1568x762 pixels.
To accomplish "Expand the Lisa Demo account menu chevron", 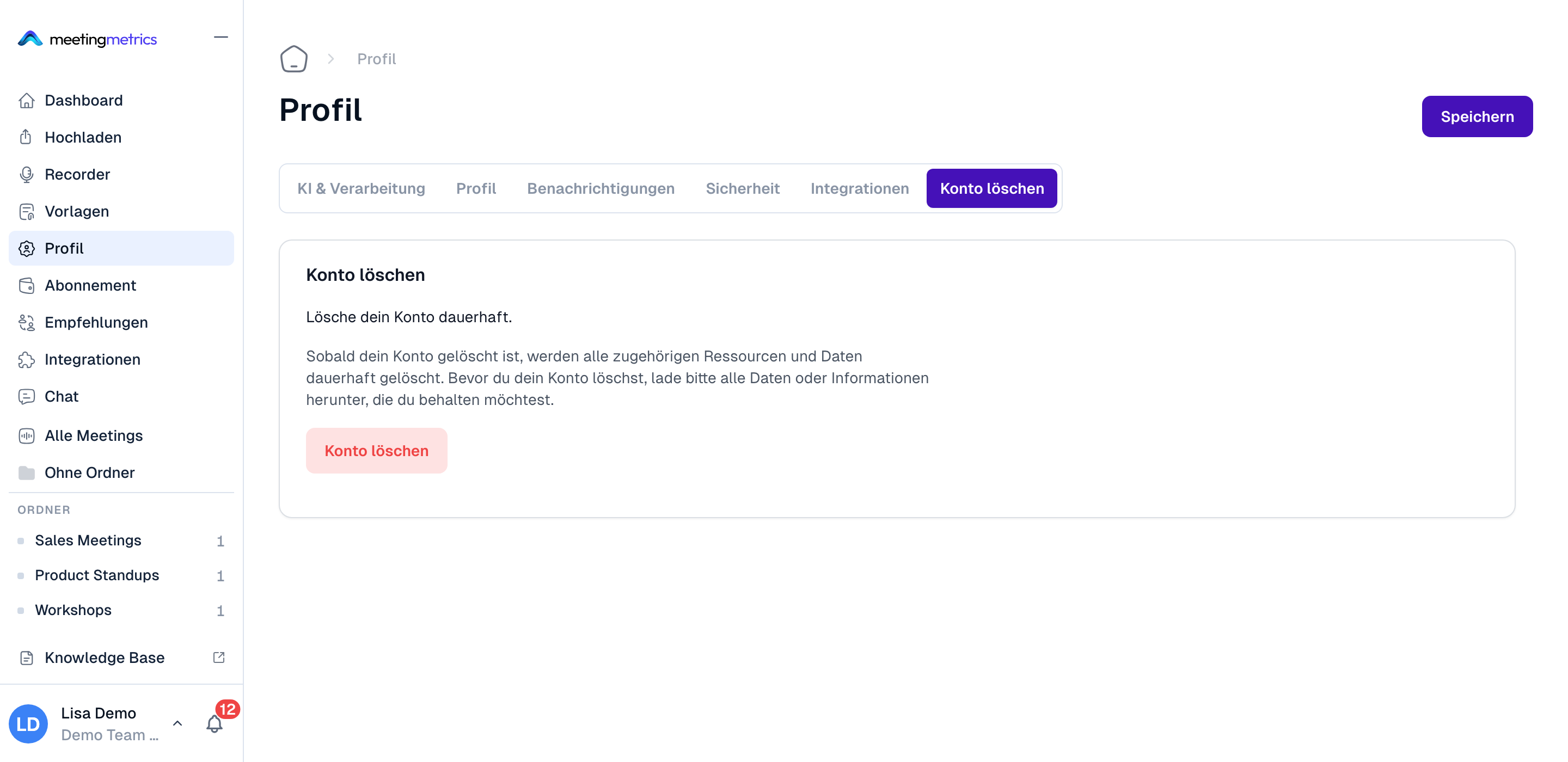I will (177, 724).
